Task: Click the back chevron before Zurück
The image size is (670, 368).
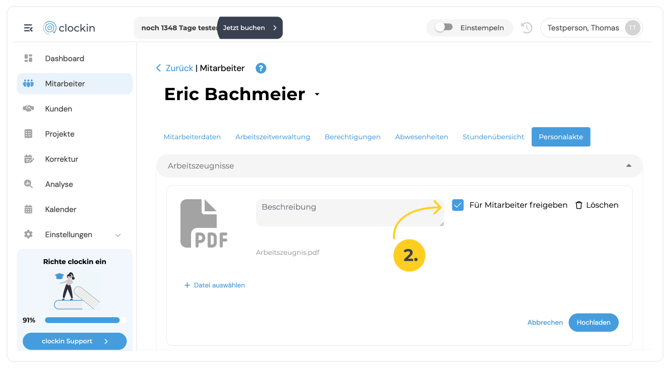Action: 159,68
